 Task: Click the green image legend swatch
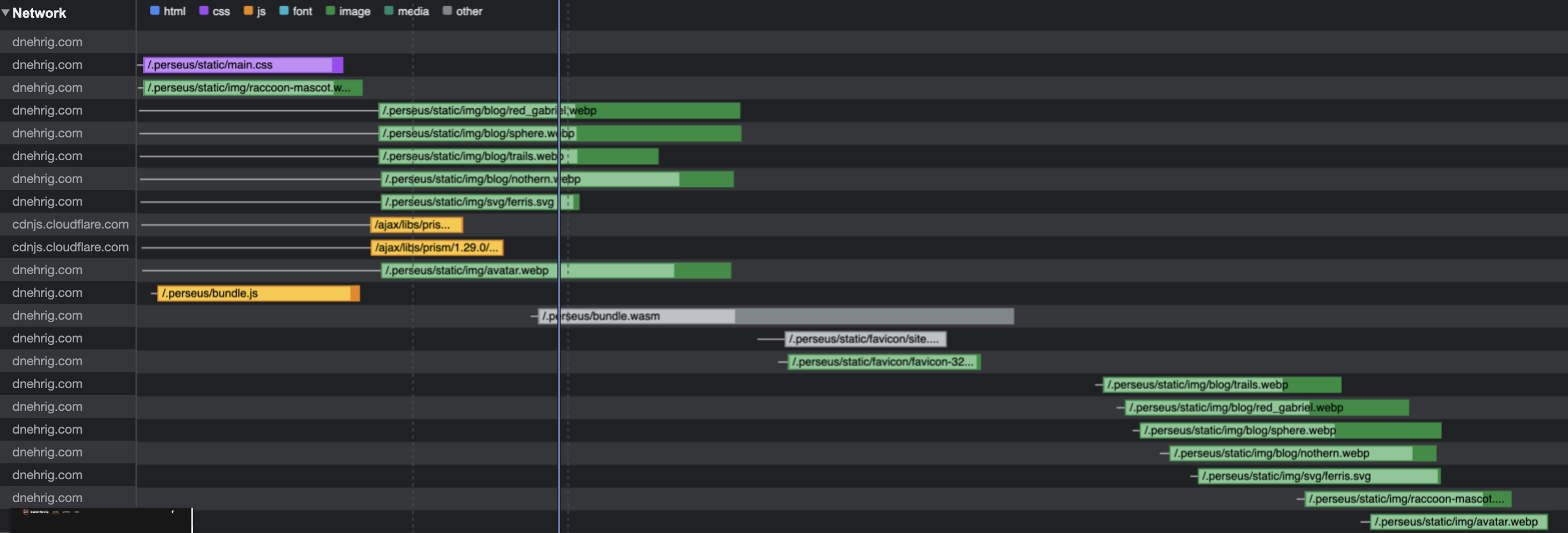330,10
